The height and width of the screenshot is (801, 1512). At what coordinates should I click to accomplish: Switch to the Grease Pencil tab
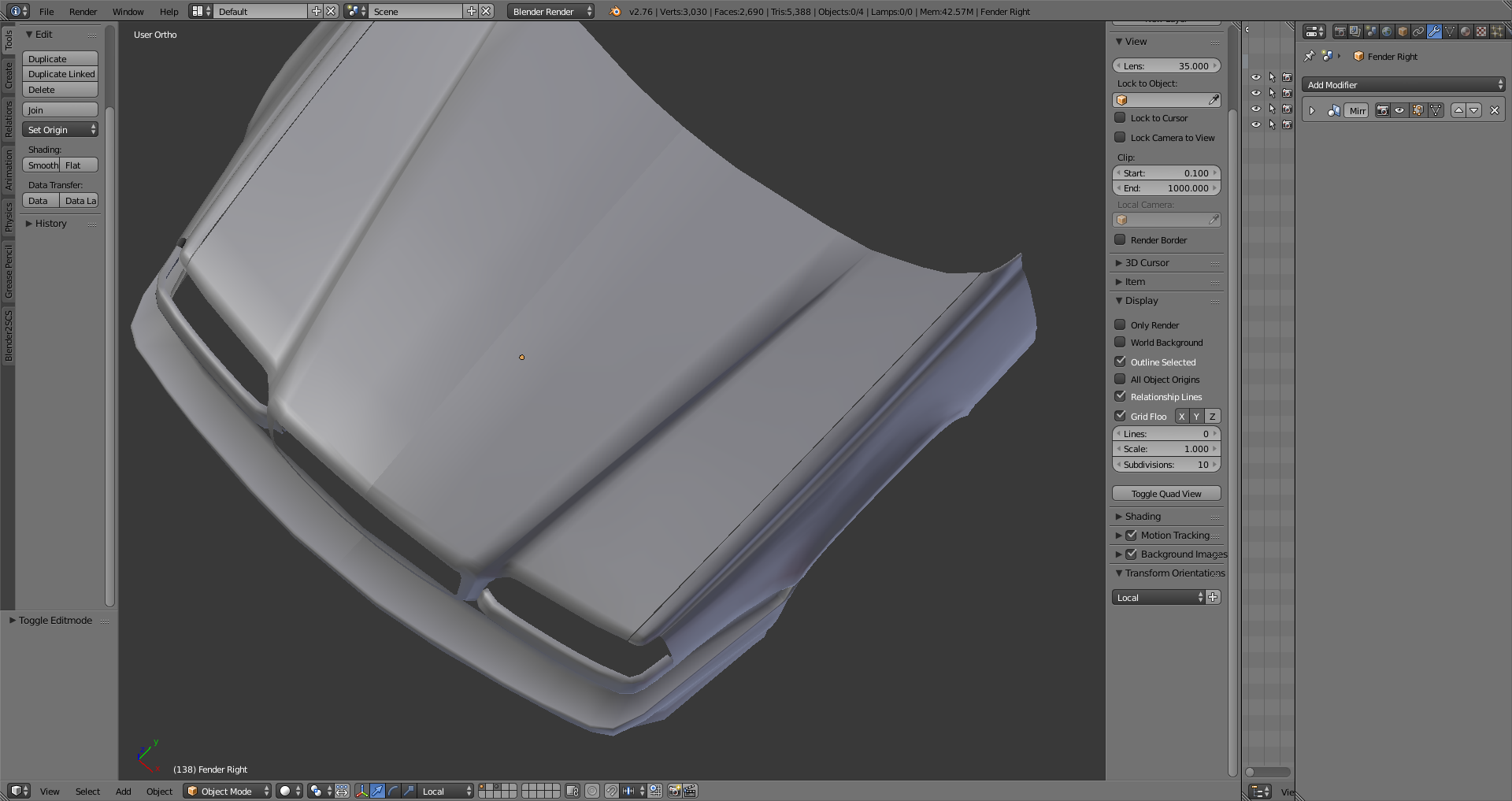click(9, 271)
